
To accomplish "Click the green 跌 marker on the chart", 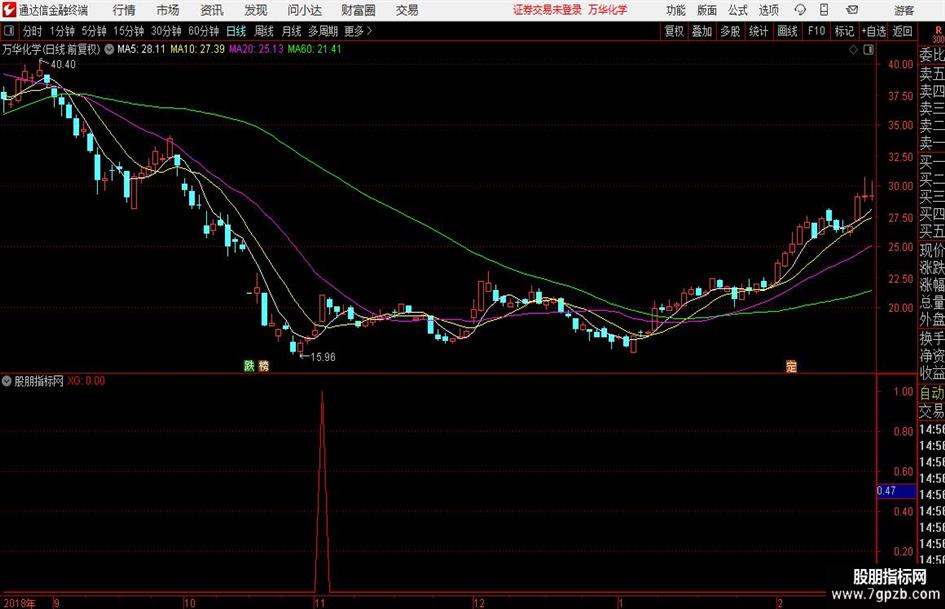I will [x=249, y=365].
